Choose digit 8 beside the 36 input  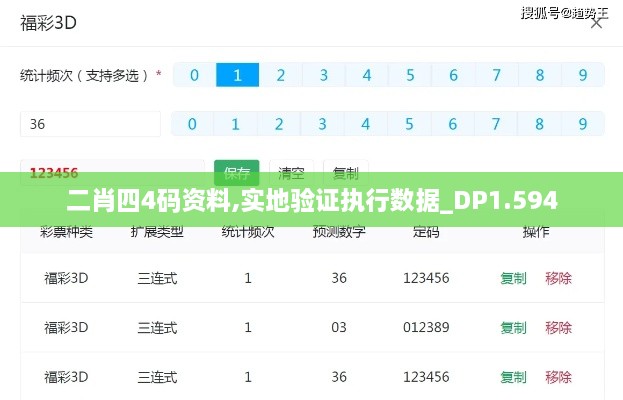coord(539,124)
